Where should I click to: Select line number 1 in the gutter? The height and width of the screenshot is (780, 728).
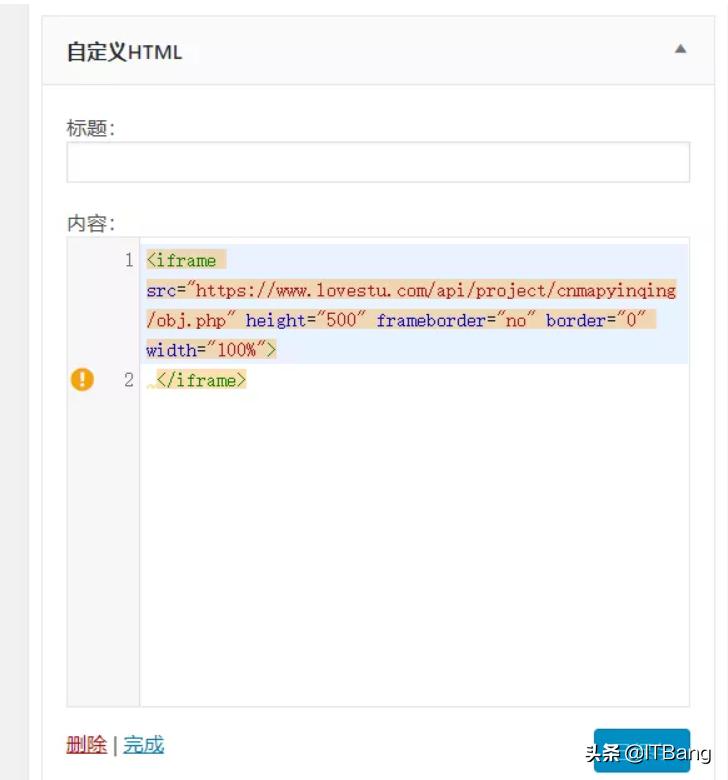[129, 260]
